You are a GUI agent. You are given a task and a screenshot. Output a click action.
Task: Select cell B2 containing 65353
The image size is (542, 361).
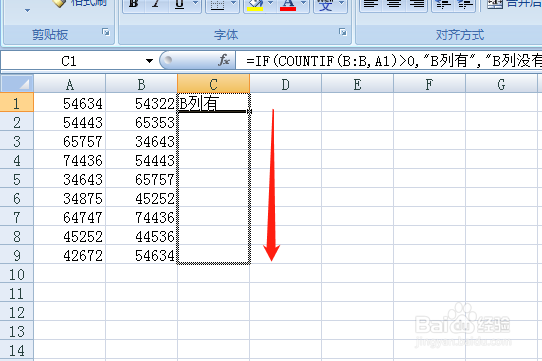pos(141,122)
